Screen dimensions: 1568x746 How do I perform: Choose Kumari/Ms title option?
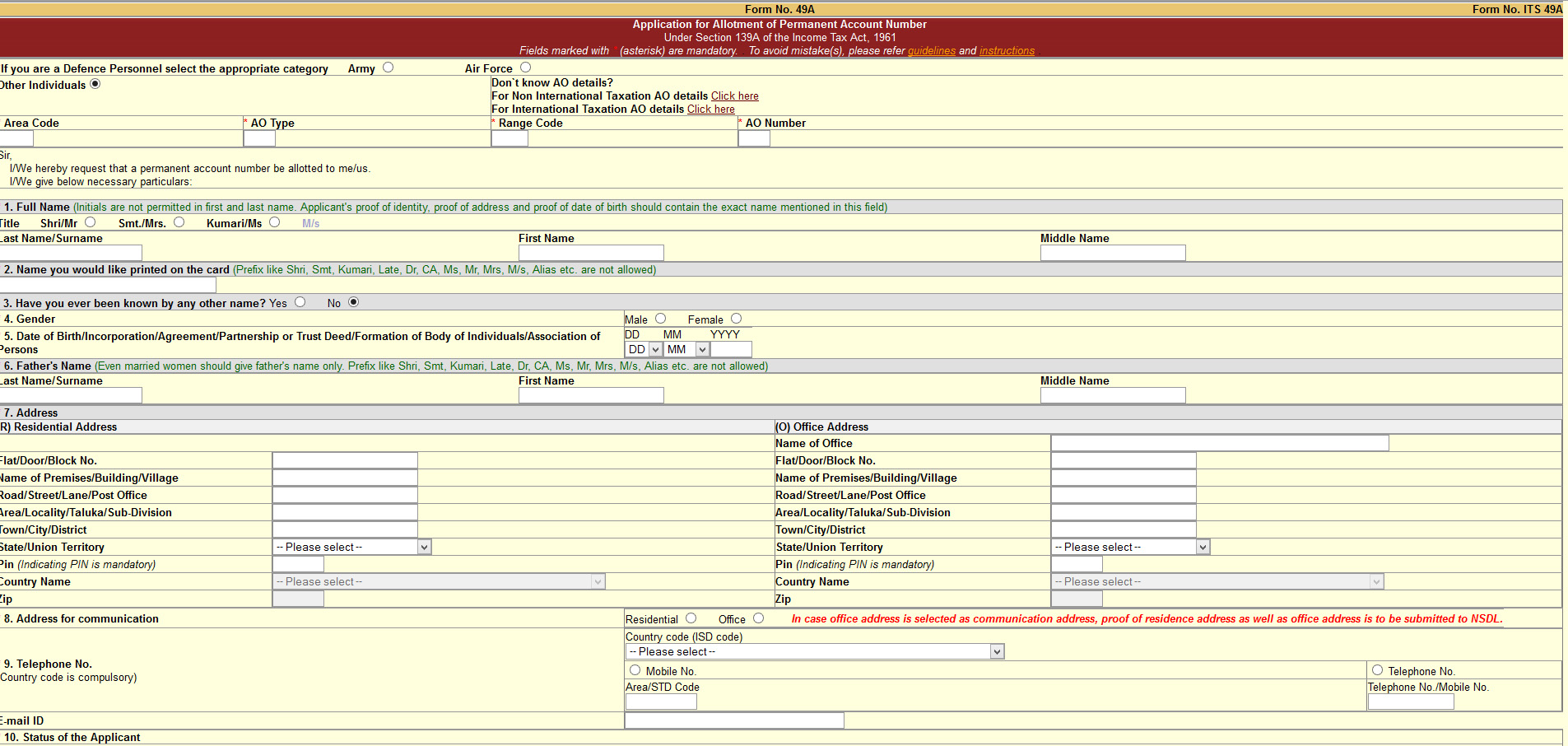275,222
